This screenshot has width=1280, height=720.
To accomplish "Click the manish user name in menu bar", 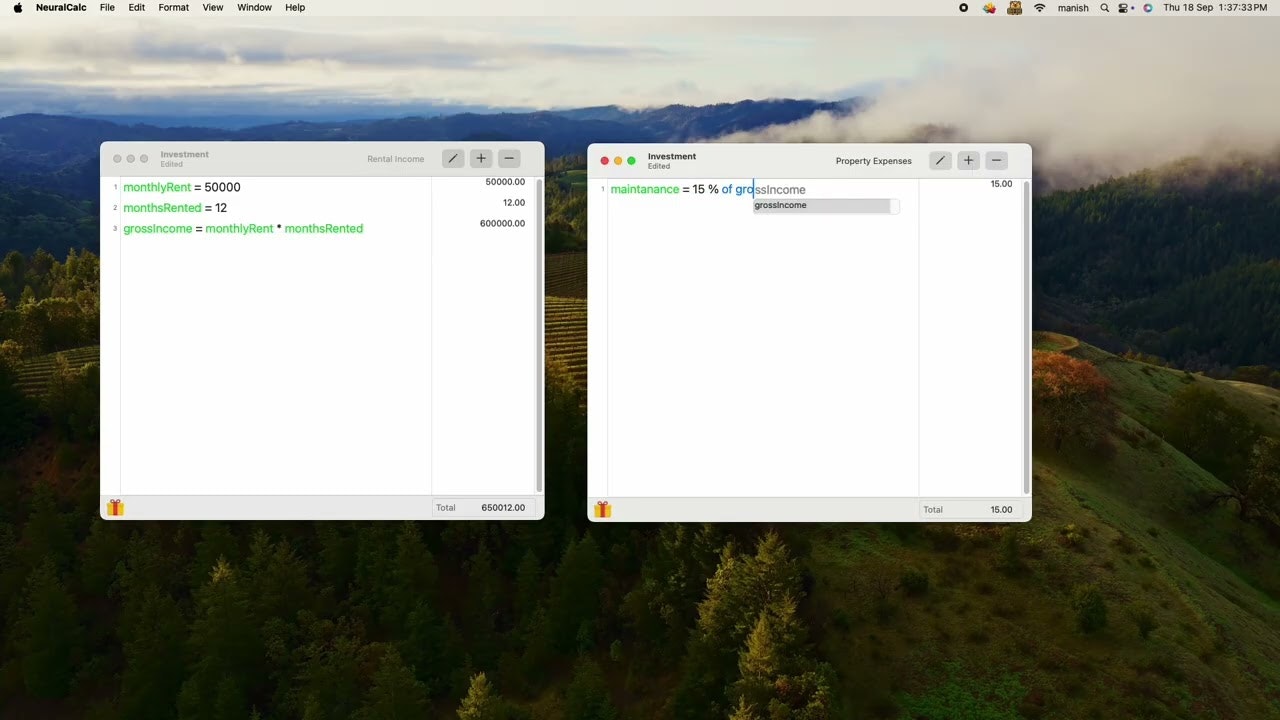I will (x=1073, y=7).
